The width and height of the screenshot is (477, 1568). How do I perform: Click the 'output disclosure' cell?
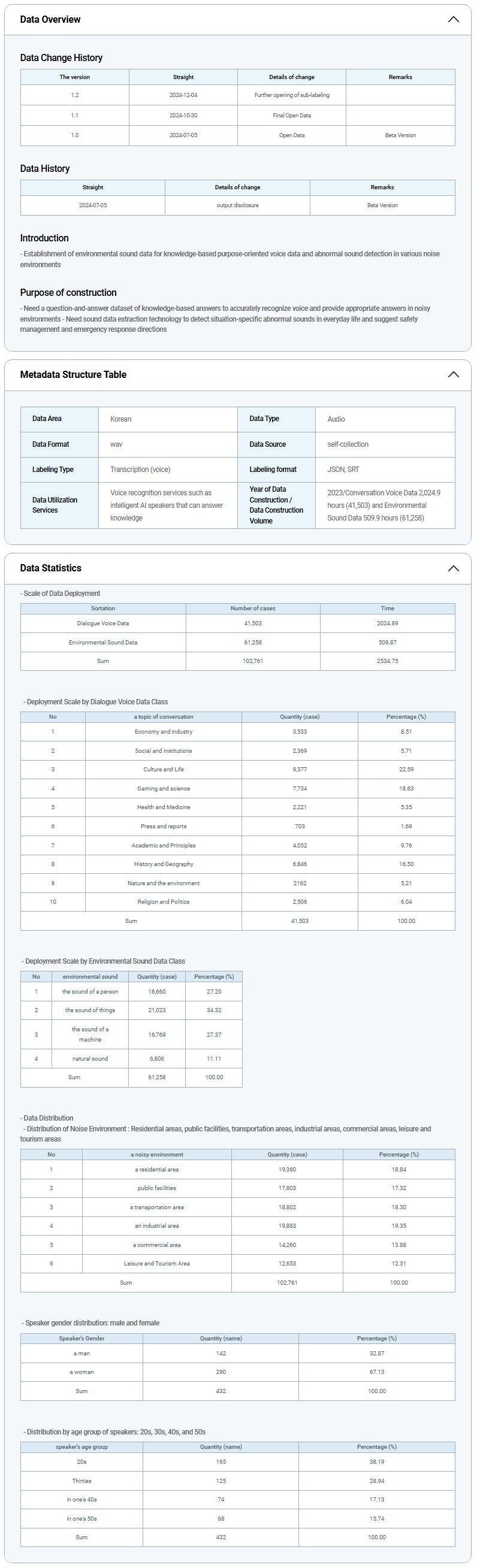[x=237, y=205]
